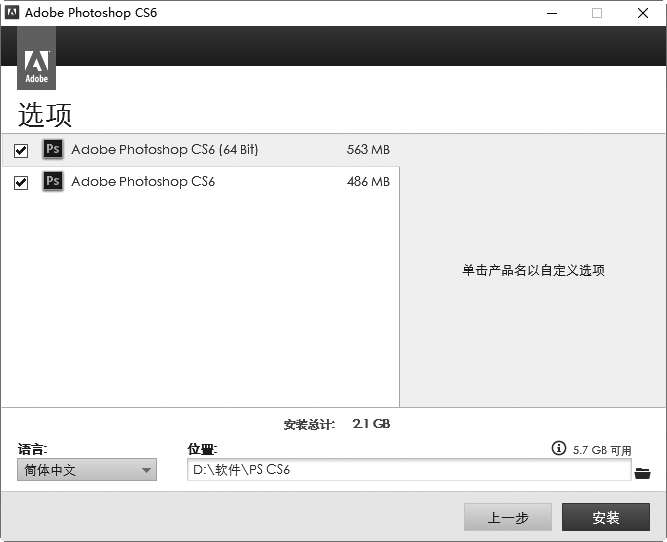Toggle the 486 MB Adobe Photoshop CS6 checkbox
Screen dimensions: 667x542
(x=21, y=183)
